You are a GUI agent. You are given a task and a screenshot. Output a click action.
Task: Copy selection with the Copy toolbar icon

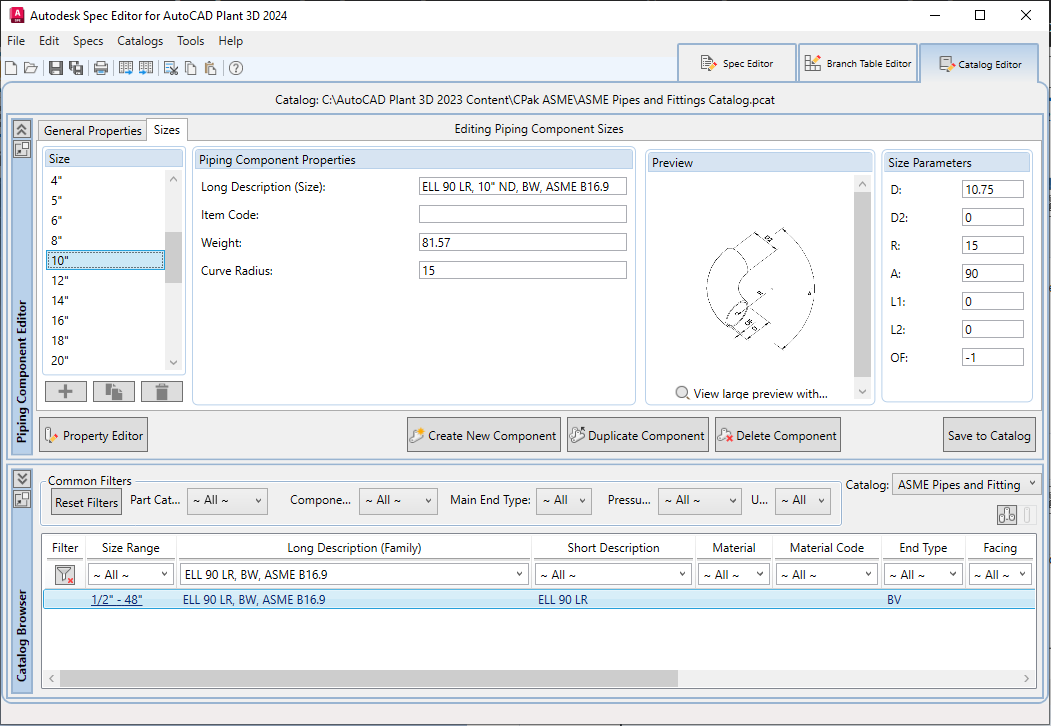[x=190, y=68]
